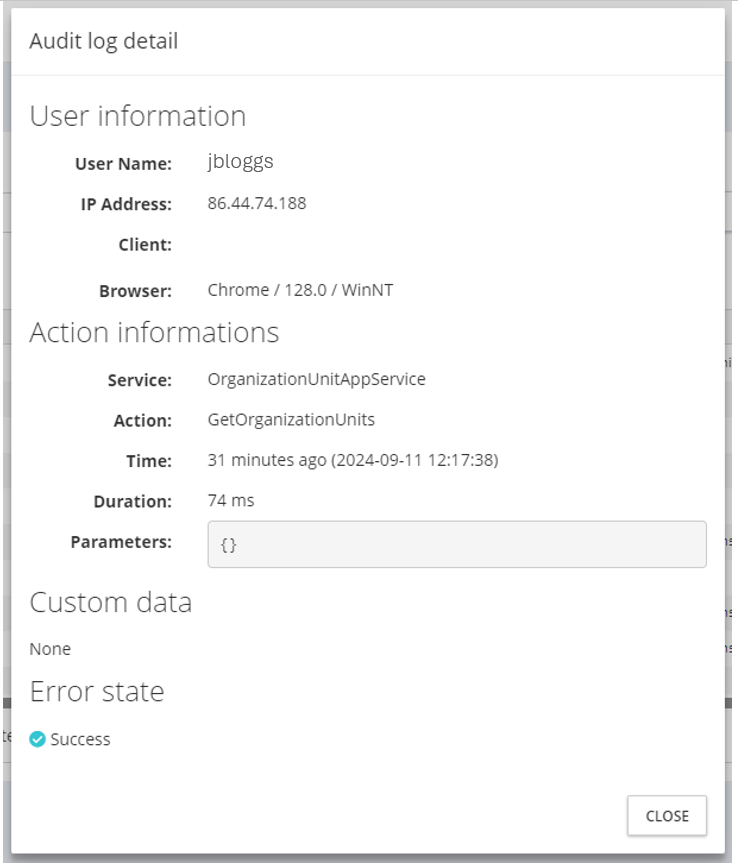Select the user name jbloggs
Viewport: 738px width, 863px height.
tap(239, 163)
